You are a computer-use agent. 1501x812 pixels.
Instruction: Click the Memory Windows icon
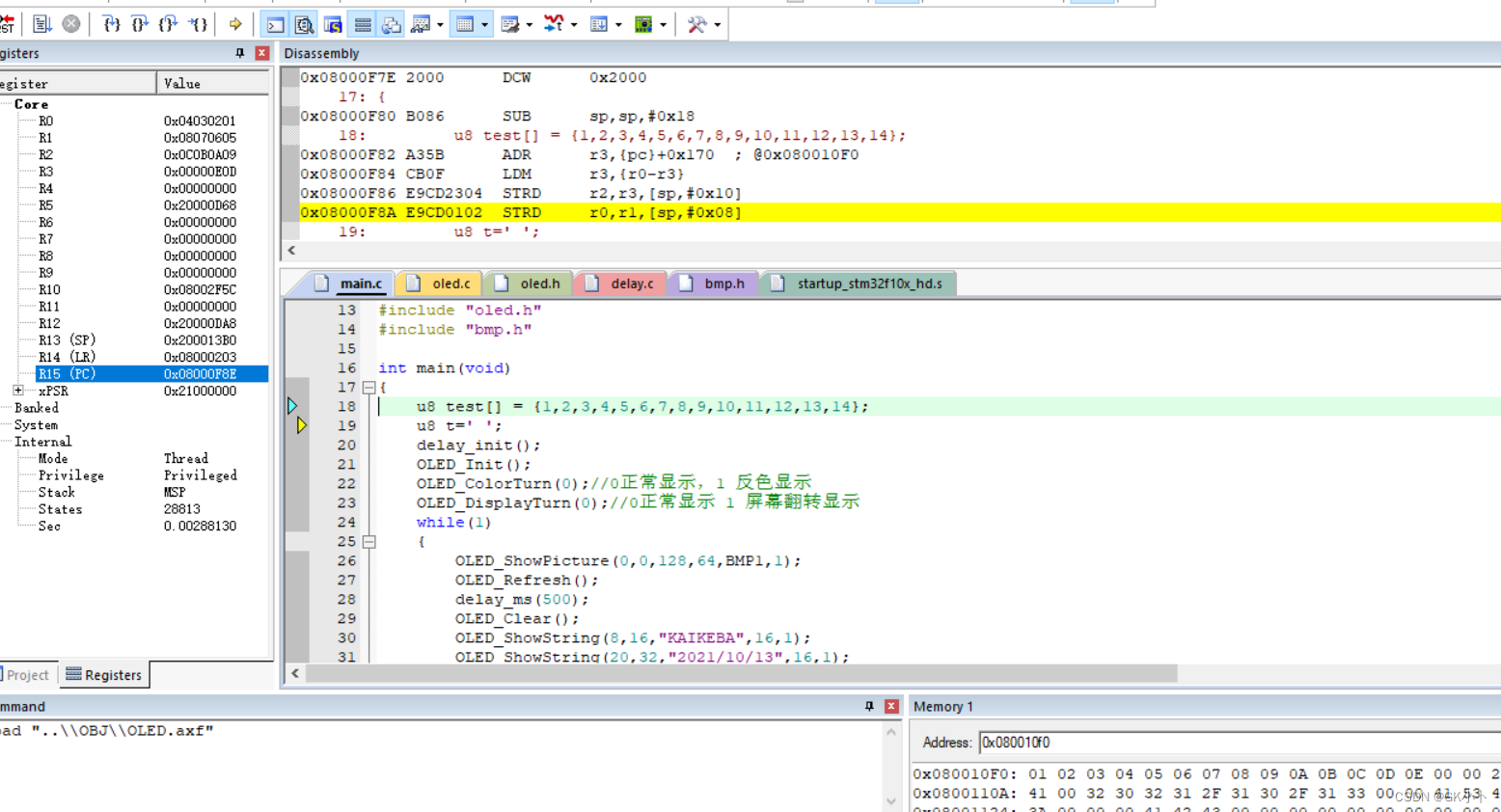(465, 24)
